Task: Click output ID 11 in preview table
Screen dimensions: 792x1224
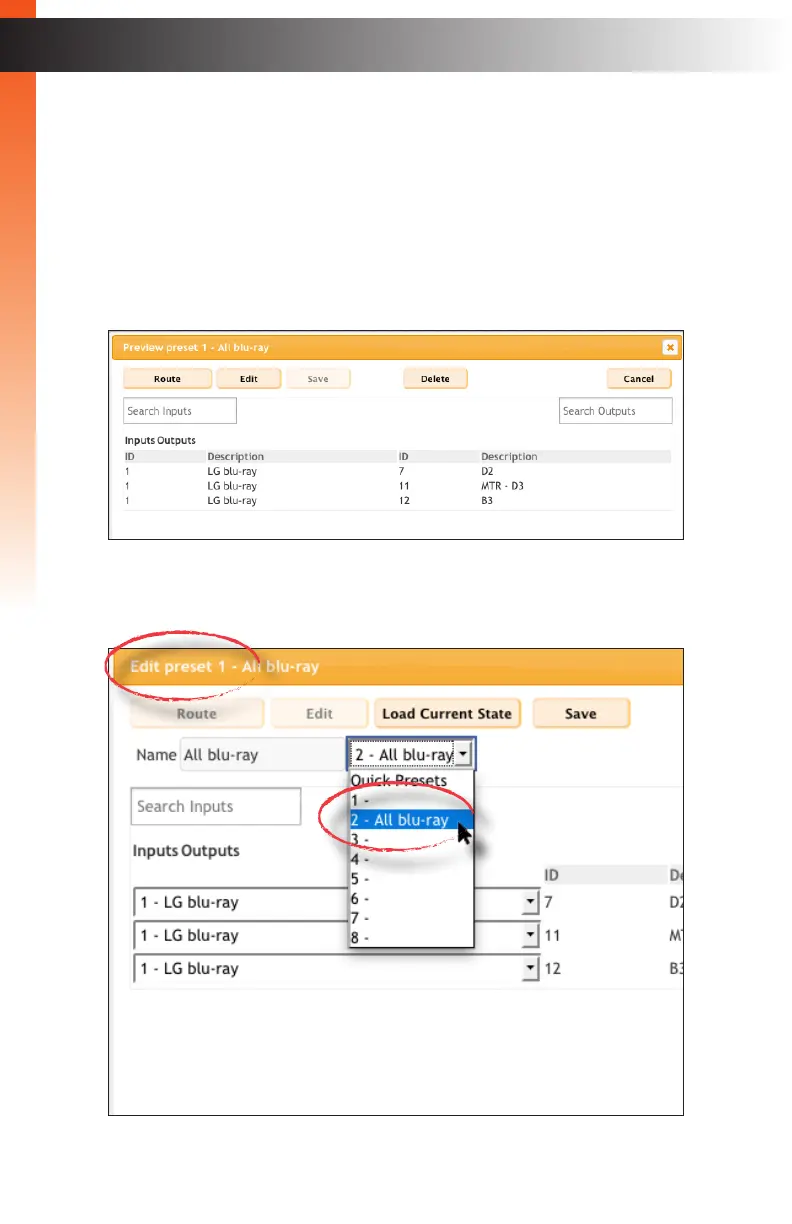Action: [x=404, y=485]
